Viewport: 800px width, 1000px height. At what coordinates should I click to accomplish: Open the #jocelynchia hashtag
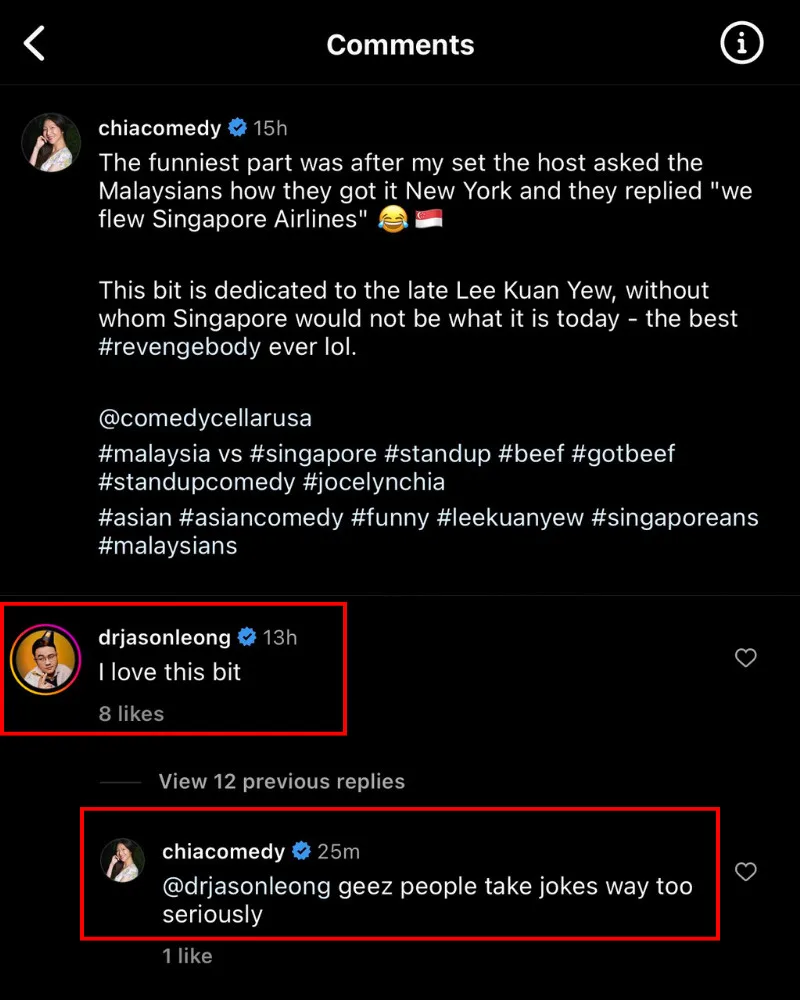pyautogui.click(x=374, y=482)
